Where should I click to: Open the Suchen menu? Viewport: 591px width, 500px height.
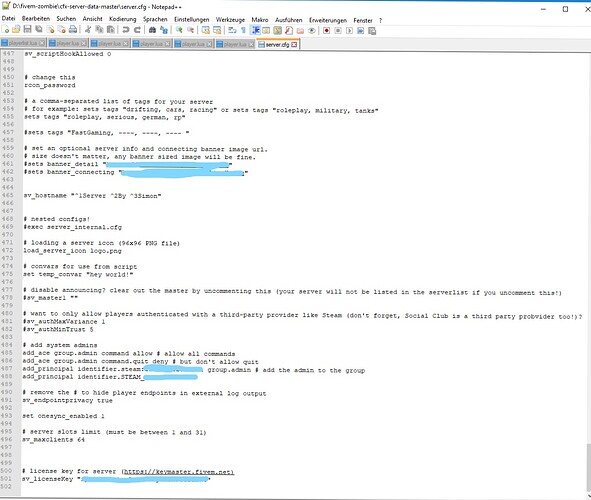66,18
